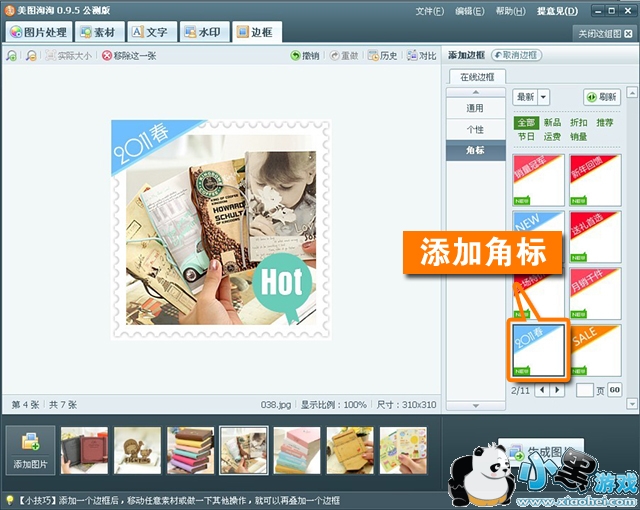Click 取消边框 cancel border button
Image resolution: width=640 pixels, height=510 pixels.
(x=516, y=55)
